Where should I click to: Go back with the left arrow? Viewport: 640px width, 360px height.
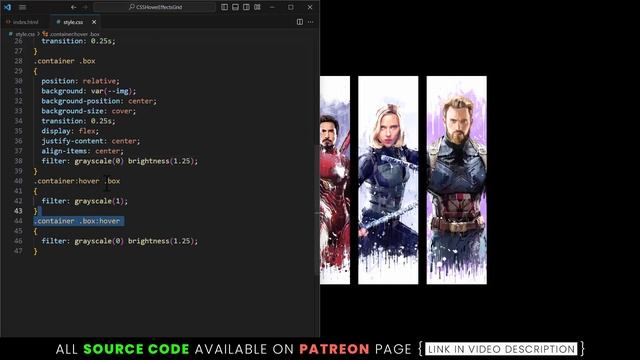pyautogui.click(x=73, y=7)
